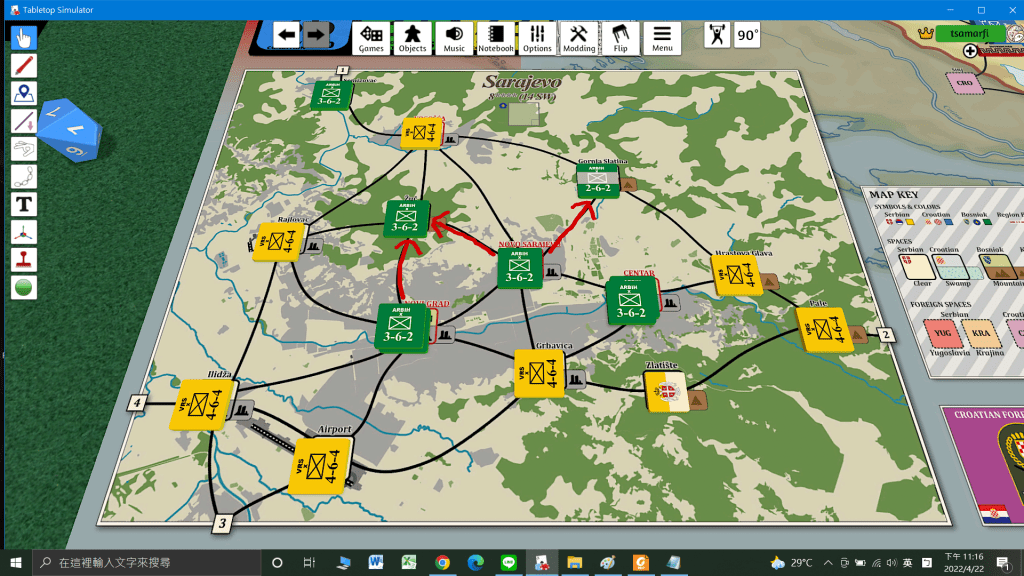The image size is (1024, 576).
Task: Open the Notebook panel
Action: (x=496, y=38)
